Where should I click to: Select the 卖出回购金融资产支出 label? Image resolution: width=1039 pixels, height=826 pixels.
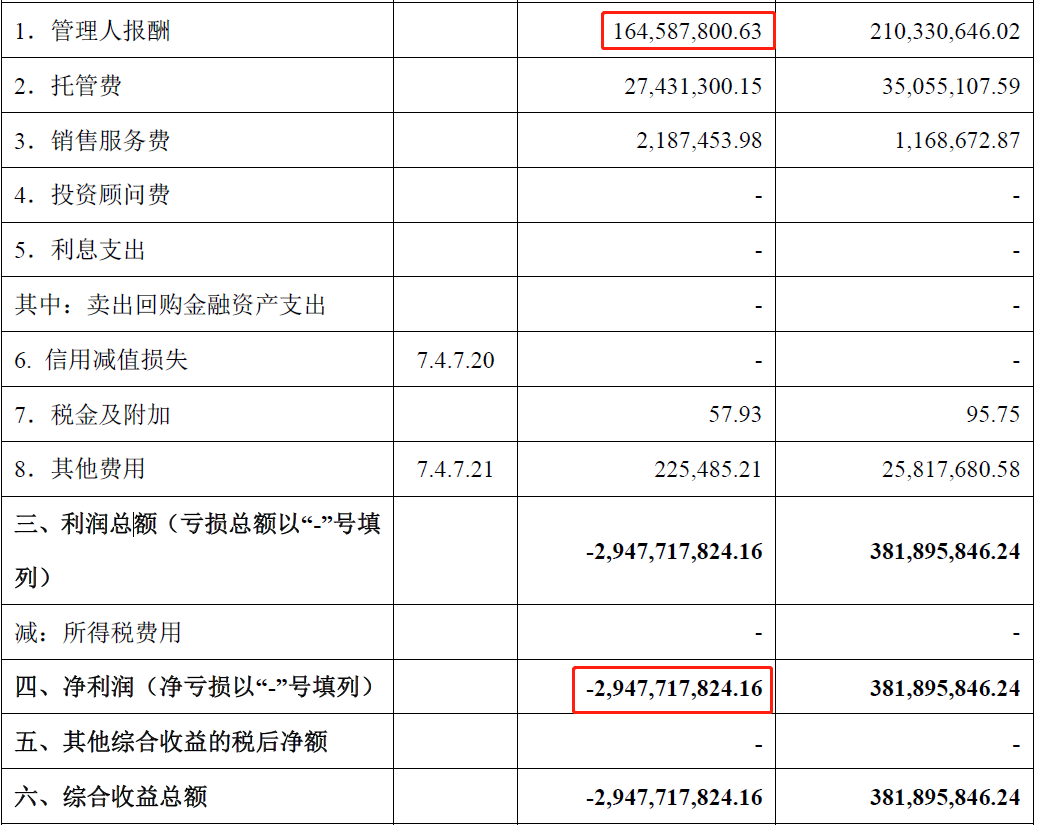170,305
